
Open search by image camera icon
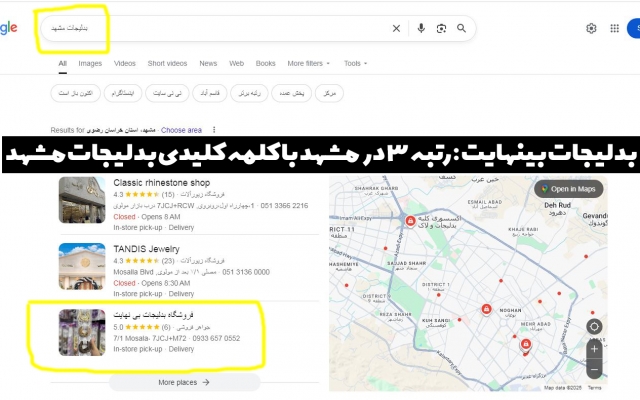[x=441, y=29]
